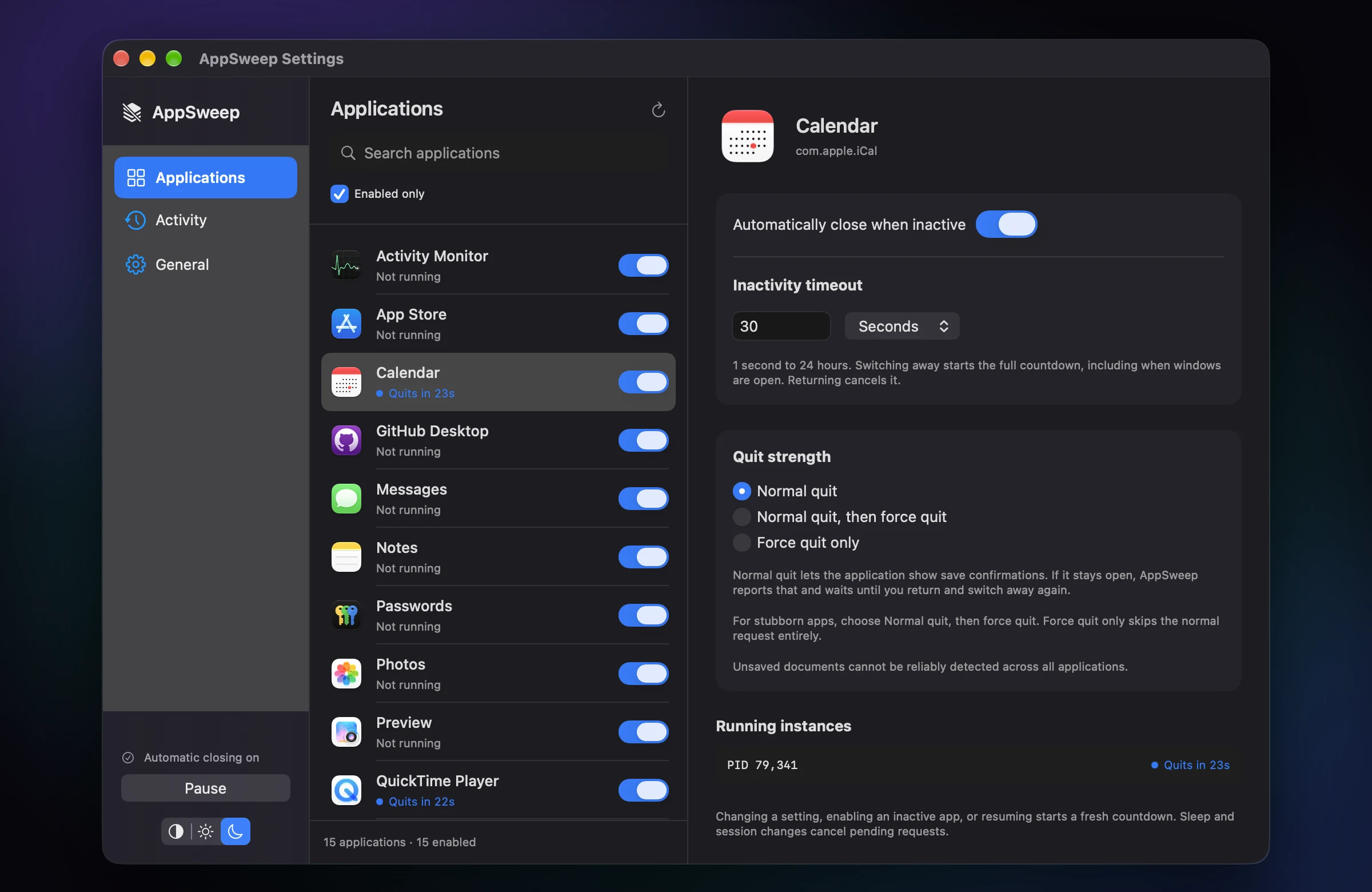The height and width of the screenshot is (892, 1372).
Task: Click the large Calendar icon in detail pane
Action: tap(747, 136)
